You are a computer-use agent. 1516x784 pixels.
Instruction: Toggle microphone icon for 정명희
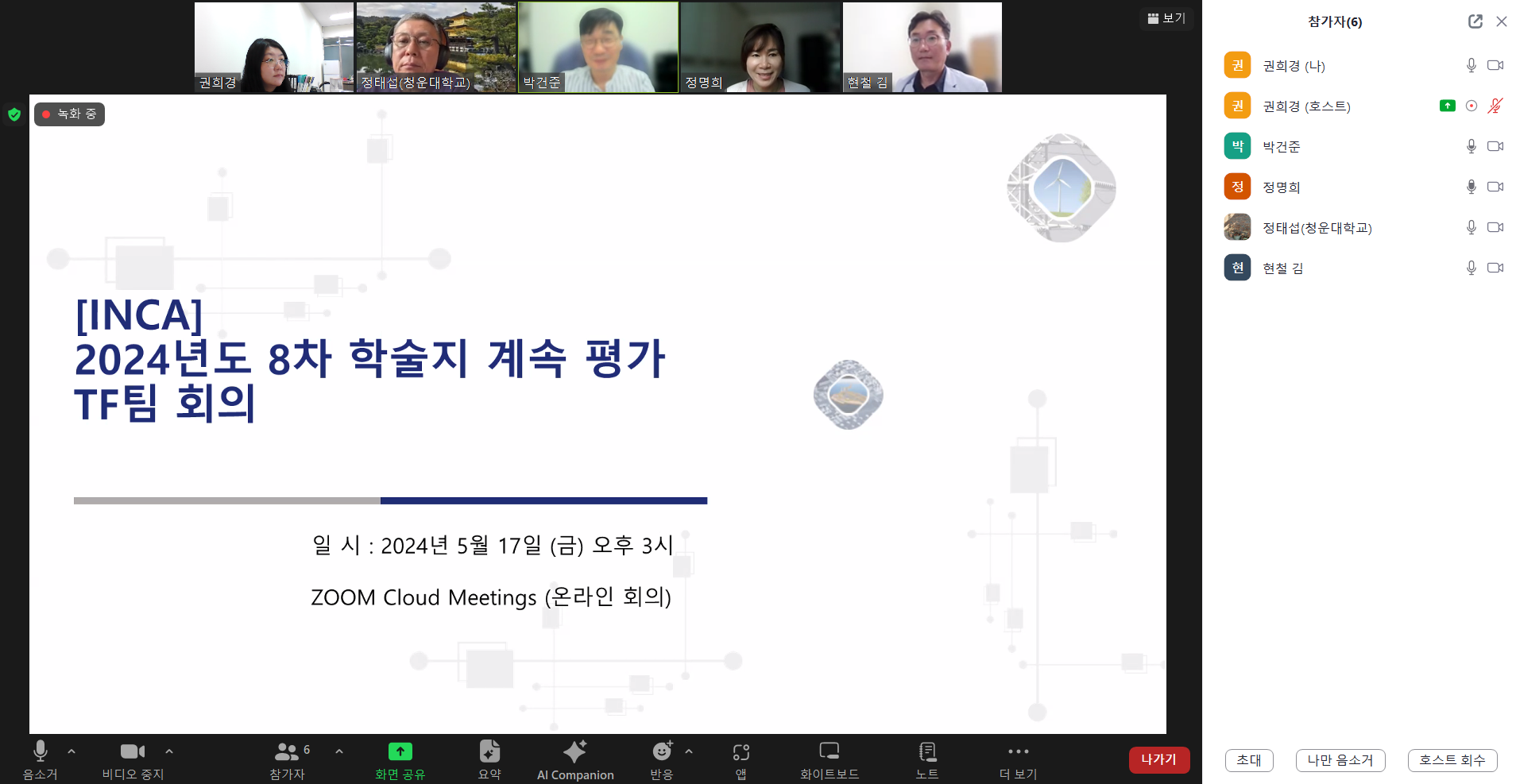pyautogui.click(x=1472, y=187)
